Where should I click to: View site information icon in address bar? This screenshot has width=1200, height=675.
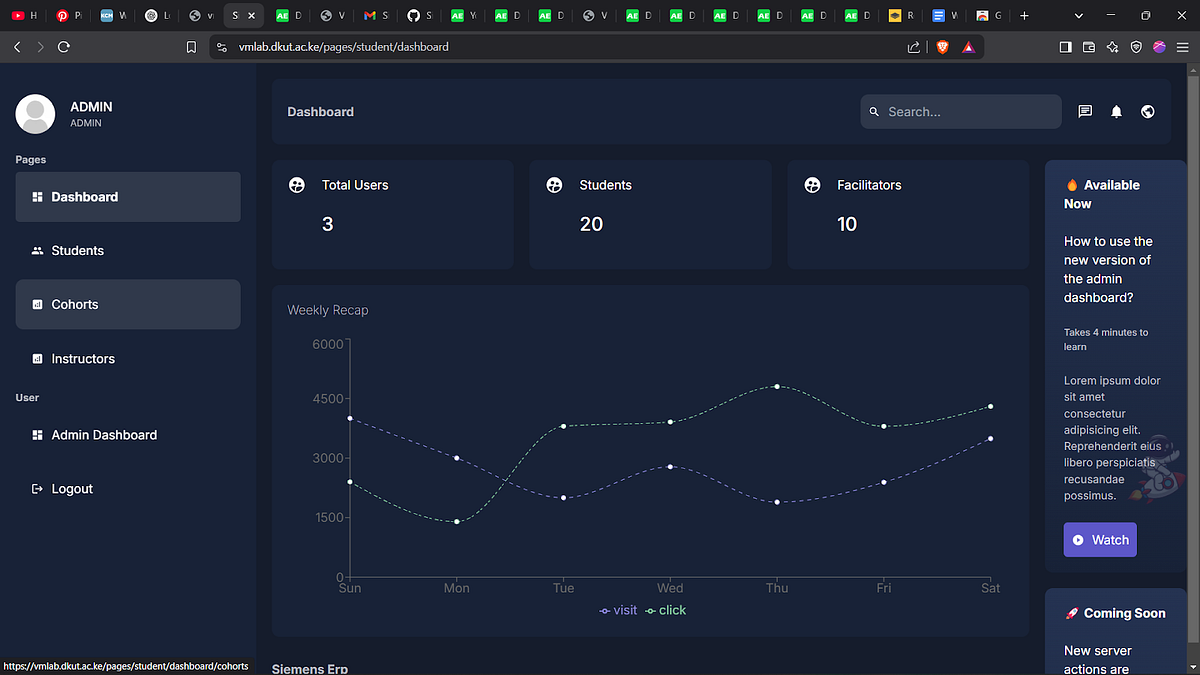(222, 47)
